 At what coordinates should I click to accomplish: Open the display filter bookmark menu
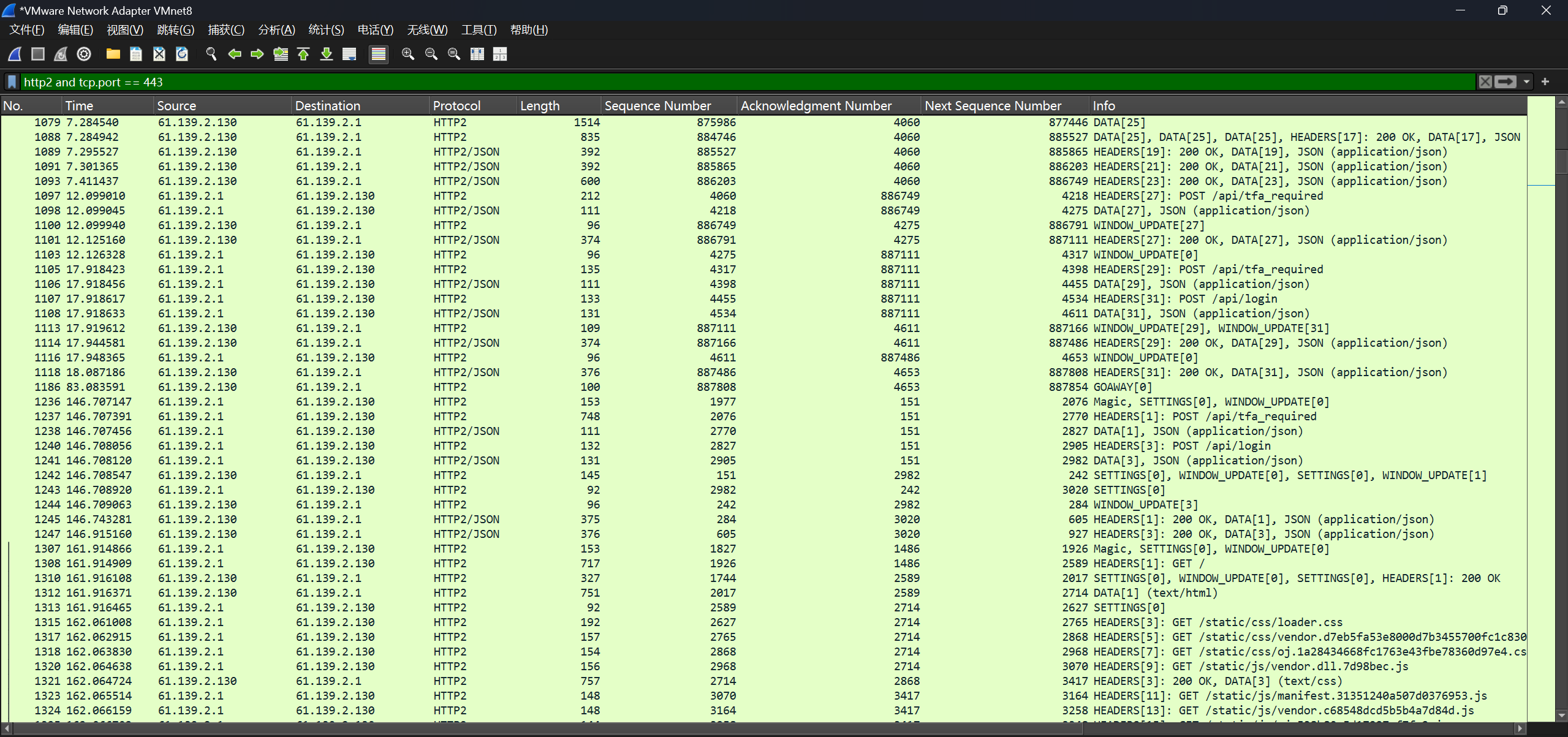[12, 82]
